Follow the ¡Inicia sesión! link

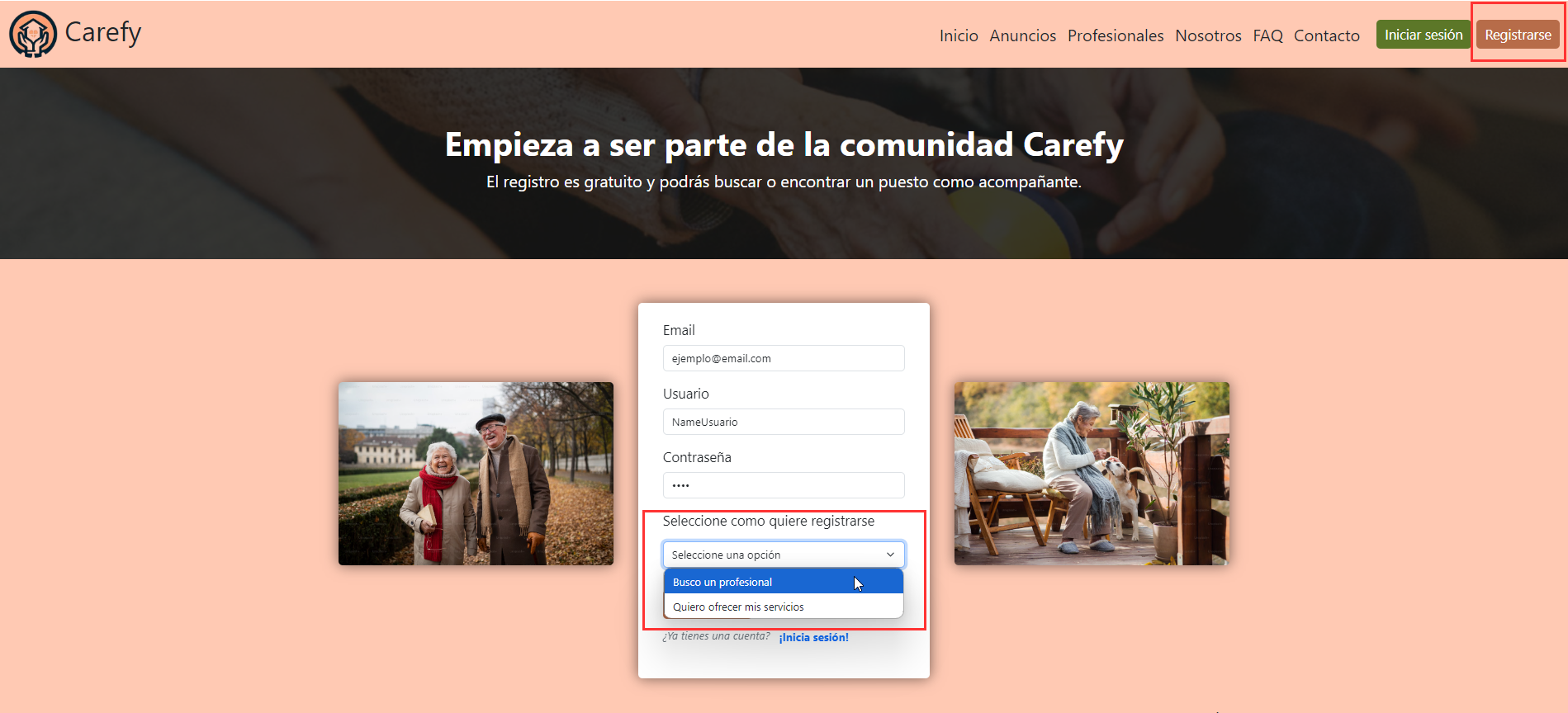[813, 637]
